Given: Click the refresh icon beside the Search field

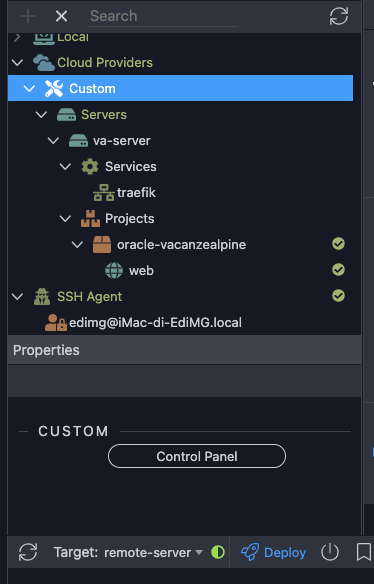Looking at the screenshot, I should (x=339, y=16).
